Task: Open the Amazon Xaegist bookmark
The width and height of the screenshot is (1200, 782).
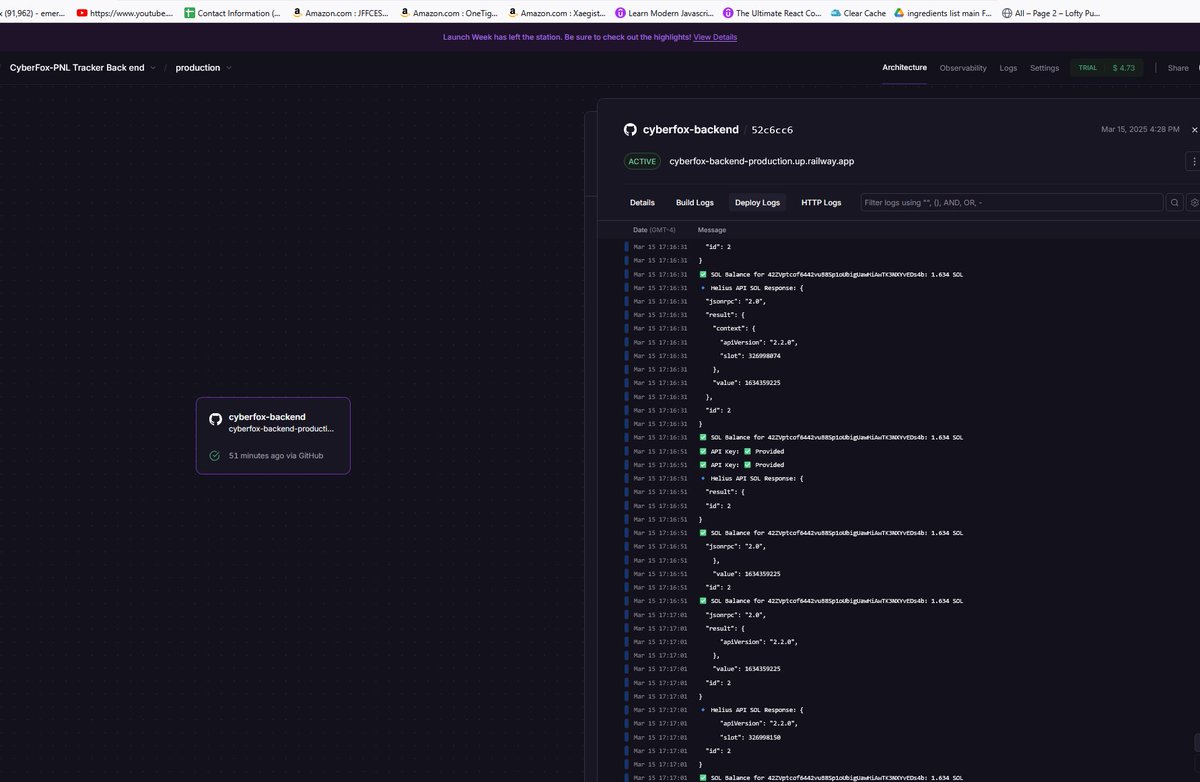Action: coord(556,14)
